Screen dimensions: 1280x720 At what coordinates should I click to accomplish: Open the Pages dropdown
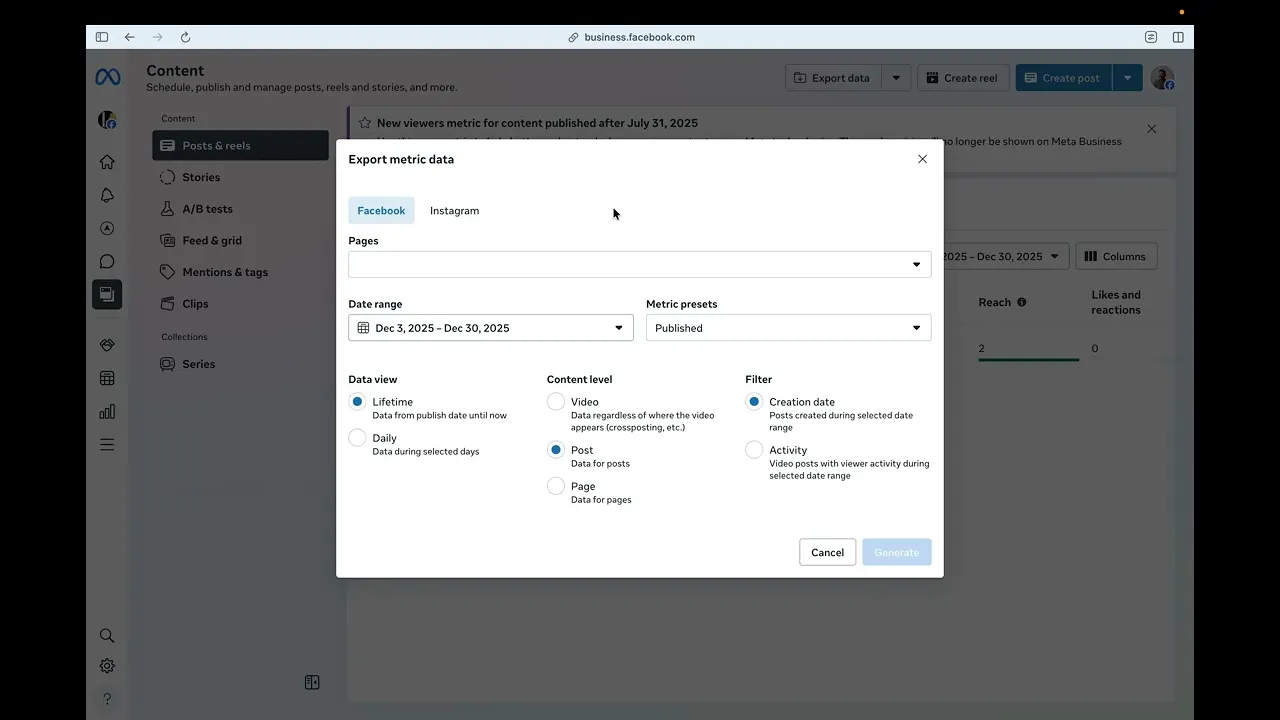(x=640, y=264)
